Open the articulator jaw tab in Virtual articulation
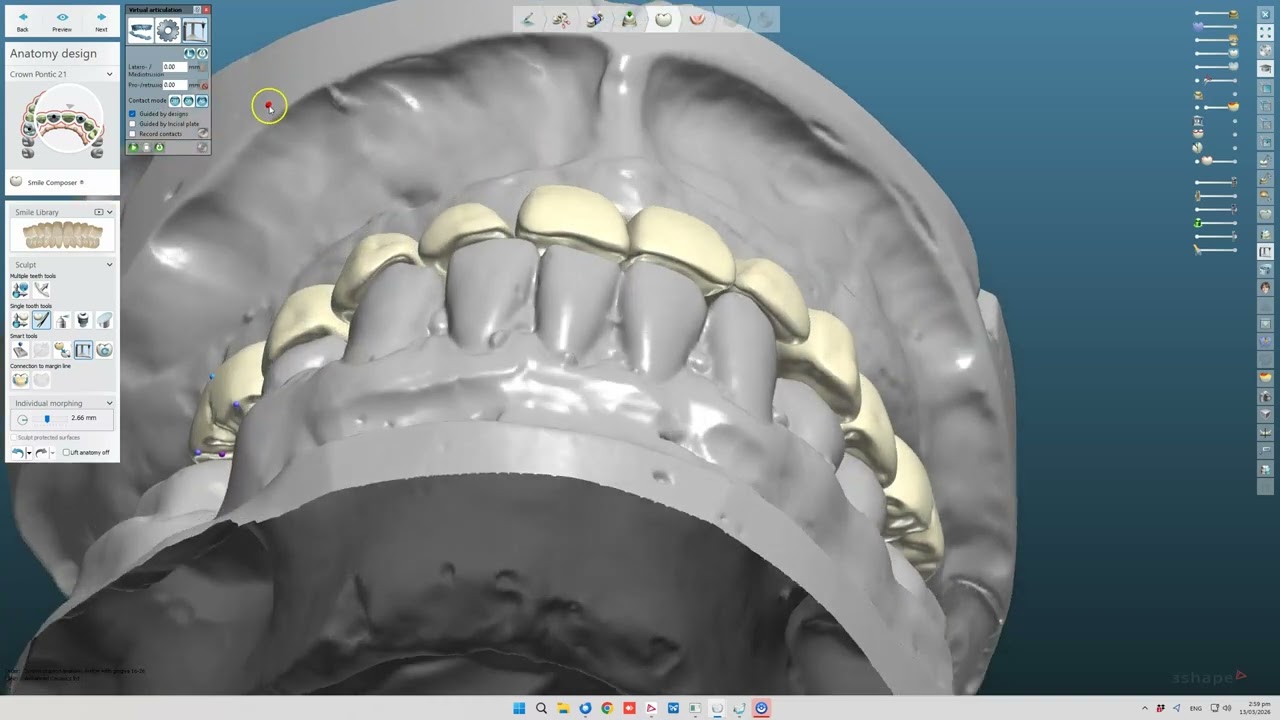Viewport: 1280px width, 720px height. (x=140, y=31)
